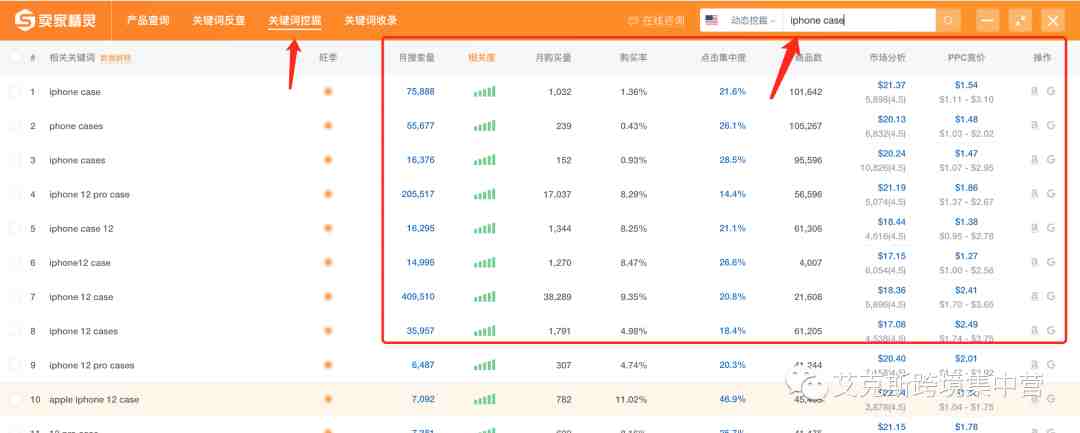The image size is (1080, 433).
Task: Click search volume 75,888 link
Action: (x=420, y=92)
